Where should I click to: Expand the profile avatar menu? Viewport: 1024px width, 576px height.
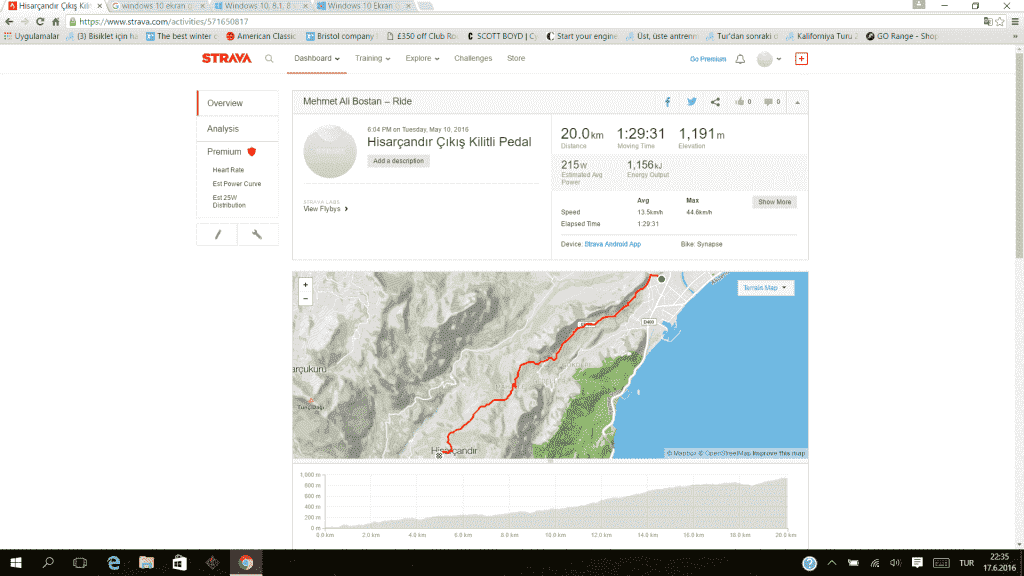tap(770, 59)
